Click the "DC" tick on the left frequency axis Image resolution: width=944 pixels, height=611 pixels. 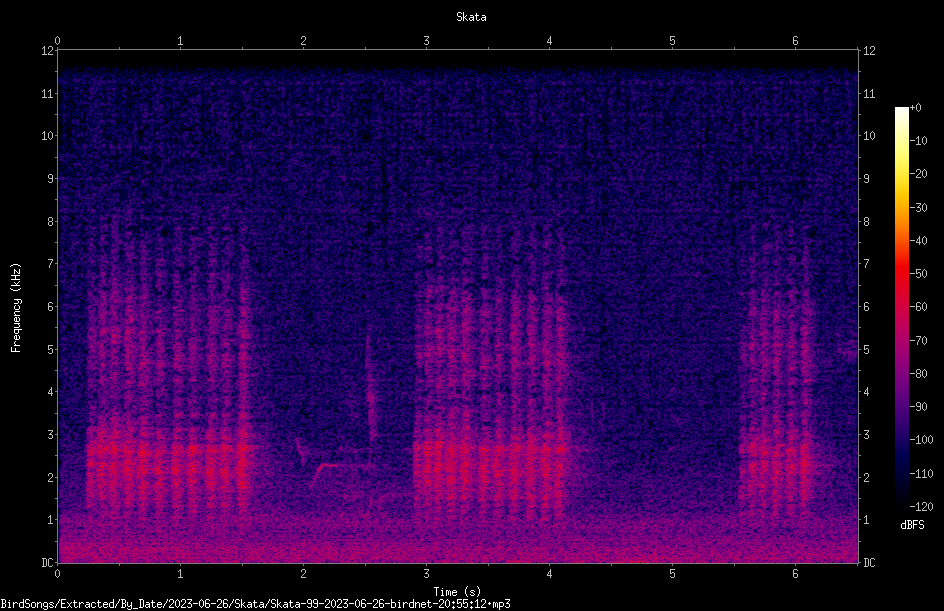coord(48,563)
